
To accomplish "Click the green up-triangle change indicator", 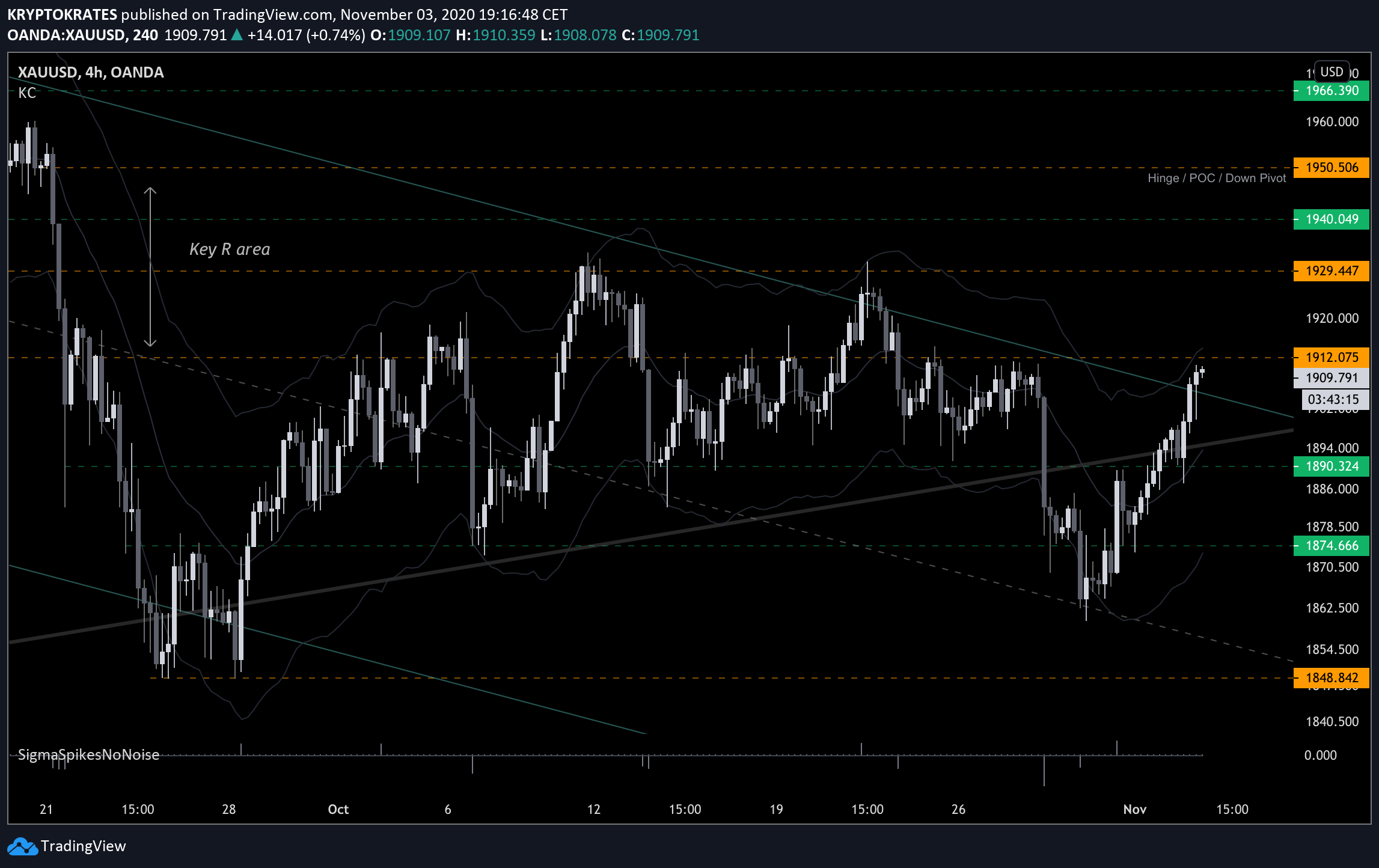I will point(237,35).
